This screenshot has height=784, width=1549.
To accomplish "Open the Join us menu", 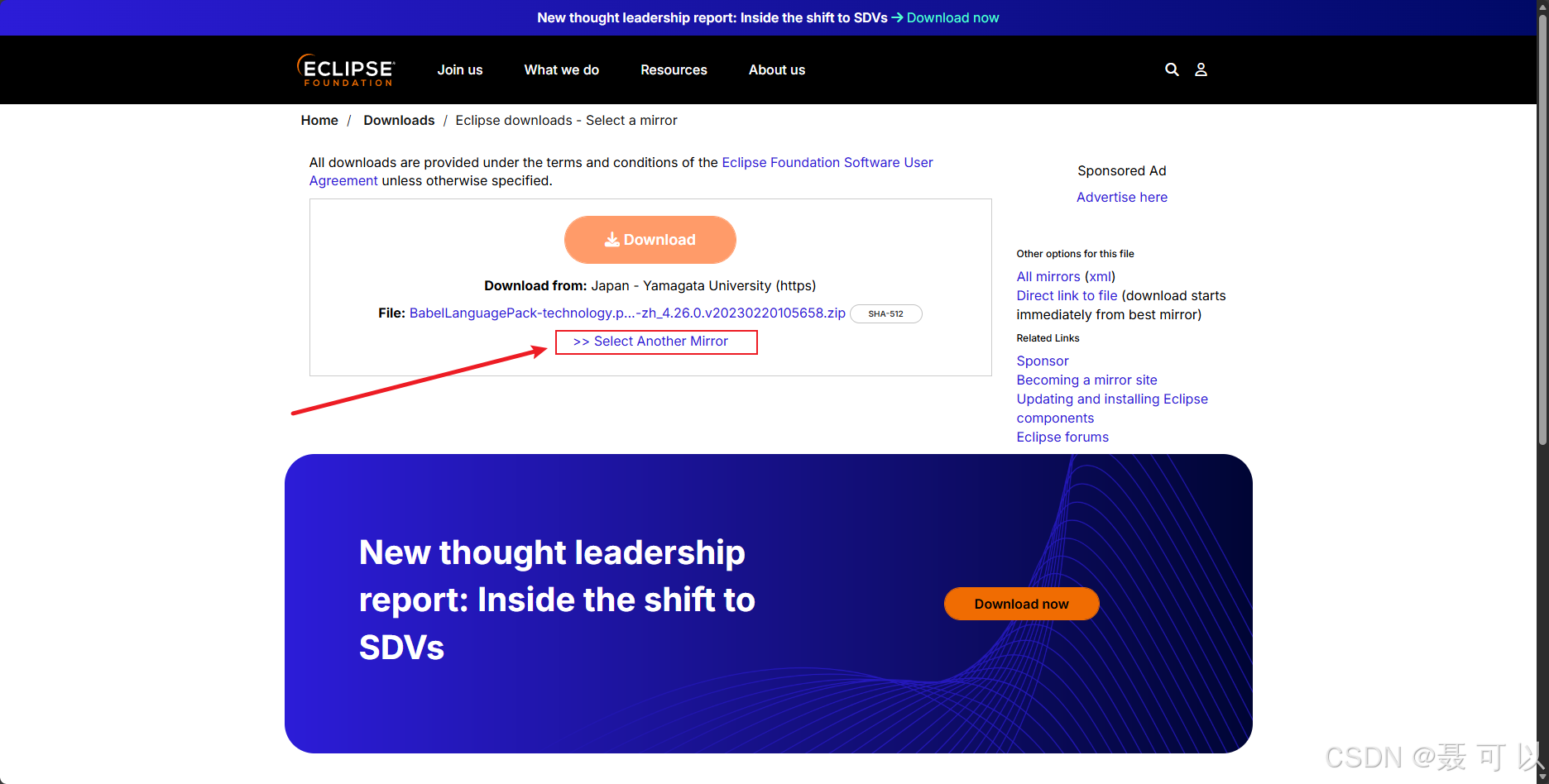I will pyautogui.click(x=460, y=70).
